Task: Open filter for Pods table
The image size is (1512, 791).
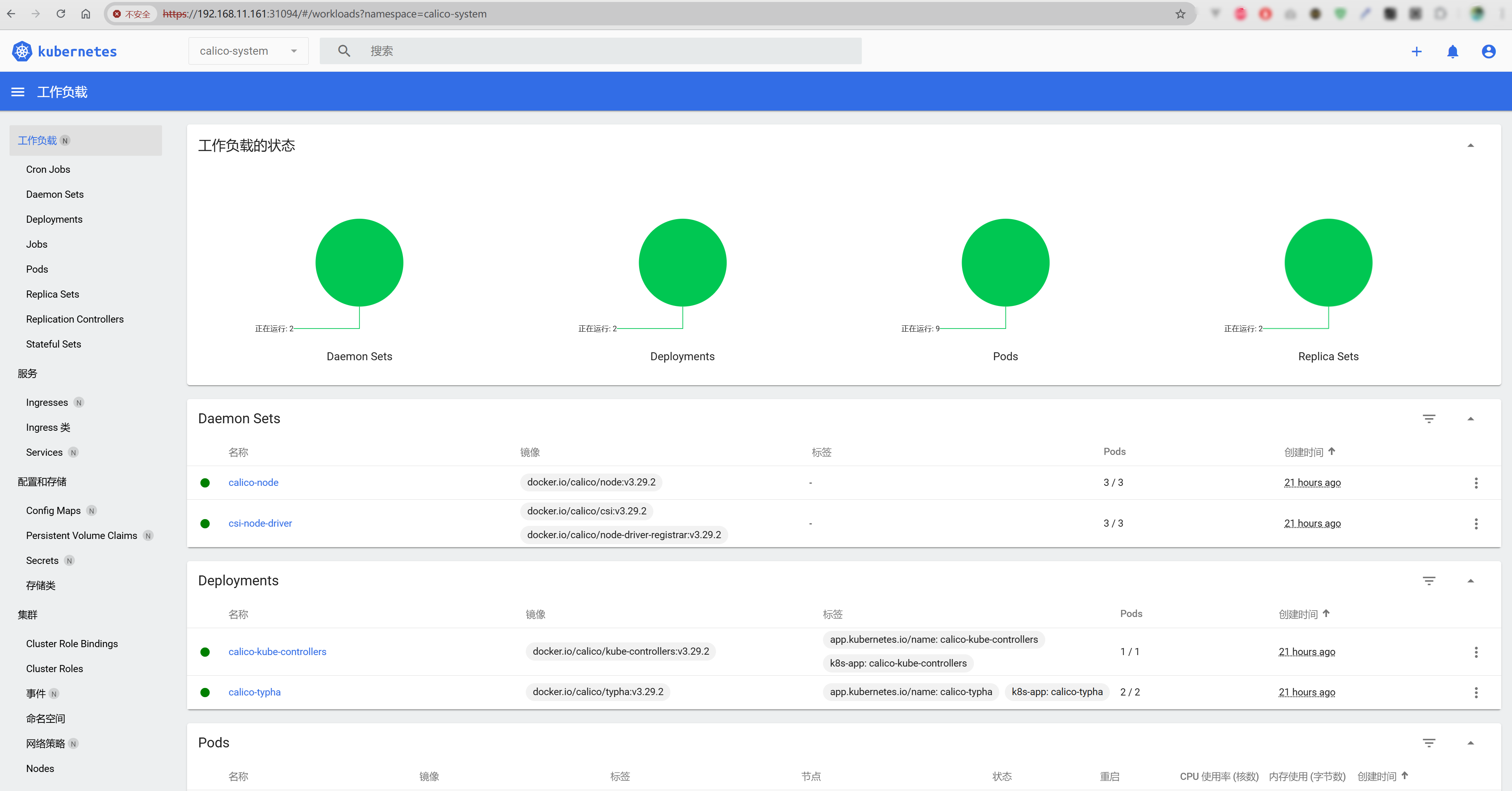Action: [x=1429, y=743]
